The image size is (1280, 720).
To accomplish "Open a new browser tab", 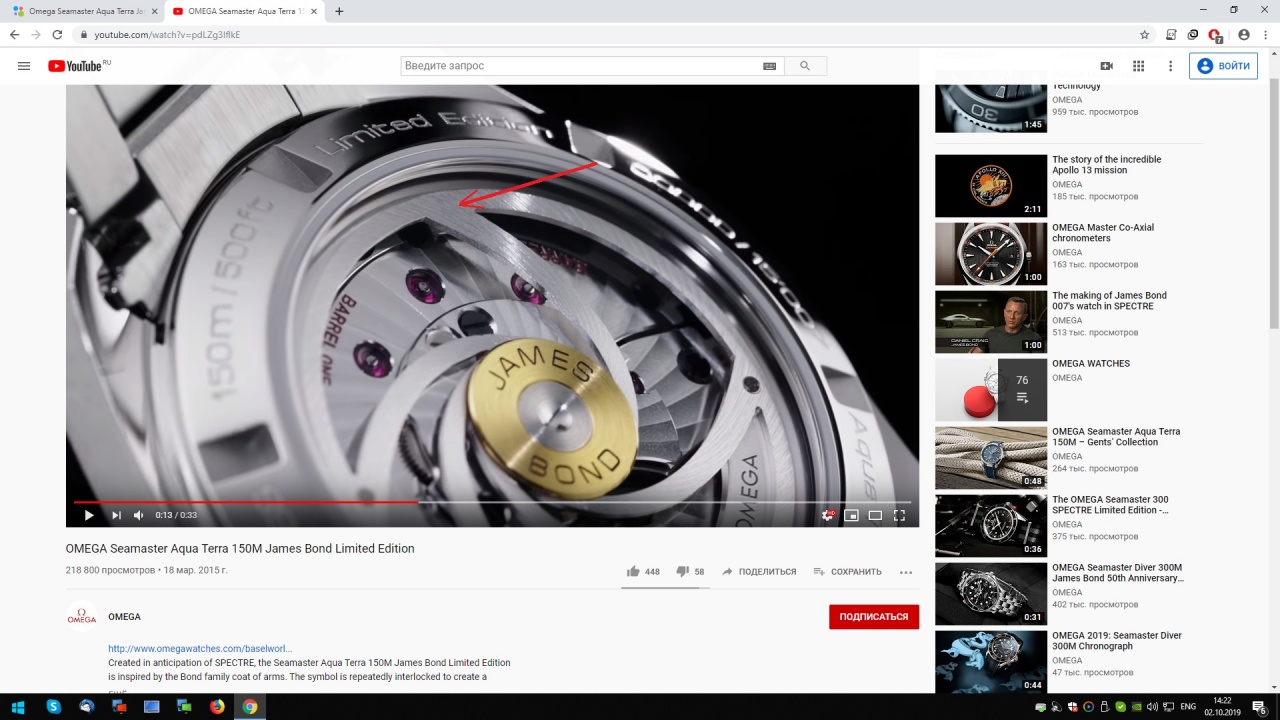I will (x=339, y=11).
